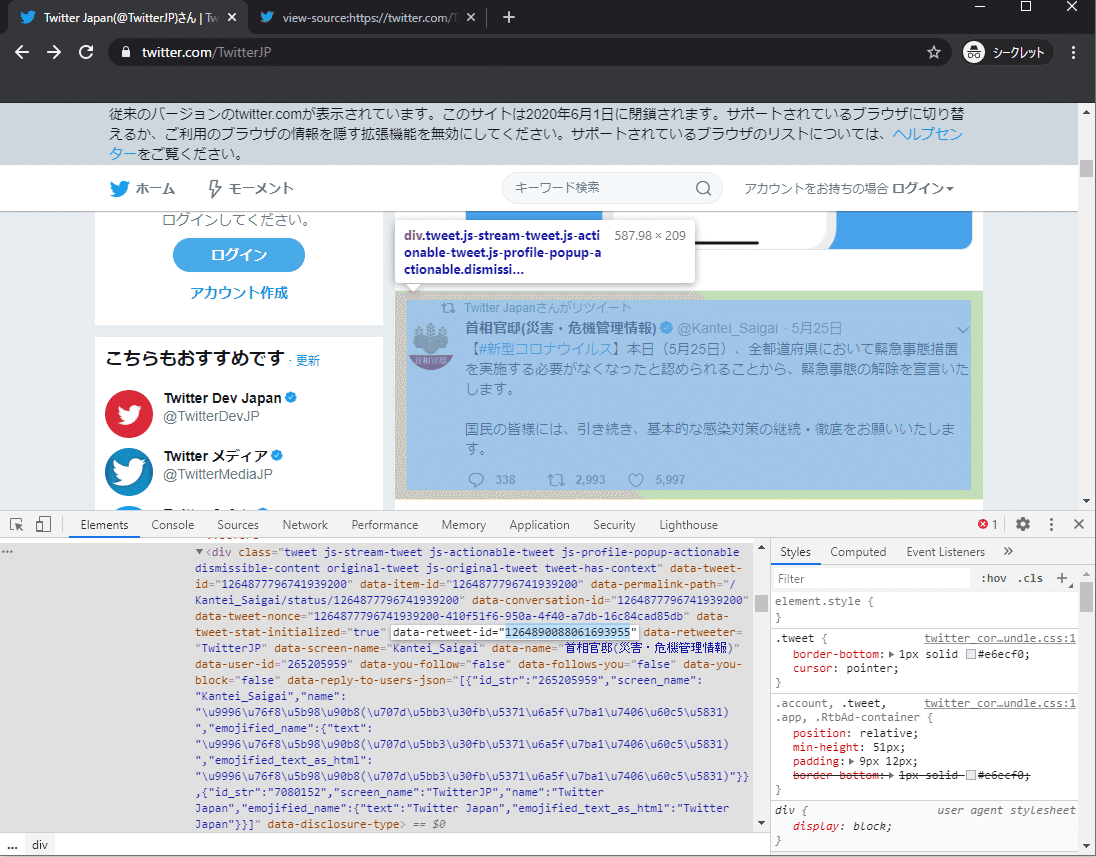Add new style rule plus icon
The height and width of the screenshot is (857, 1096).
[1062, 578]
